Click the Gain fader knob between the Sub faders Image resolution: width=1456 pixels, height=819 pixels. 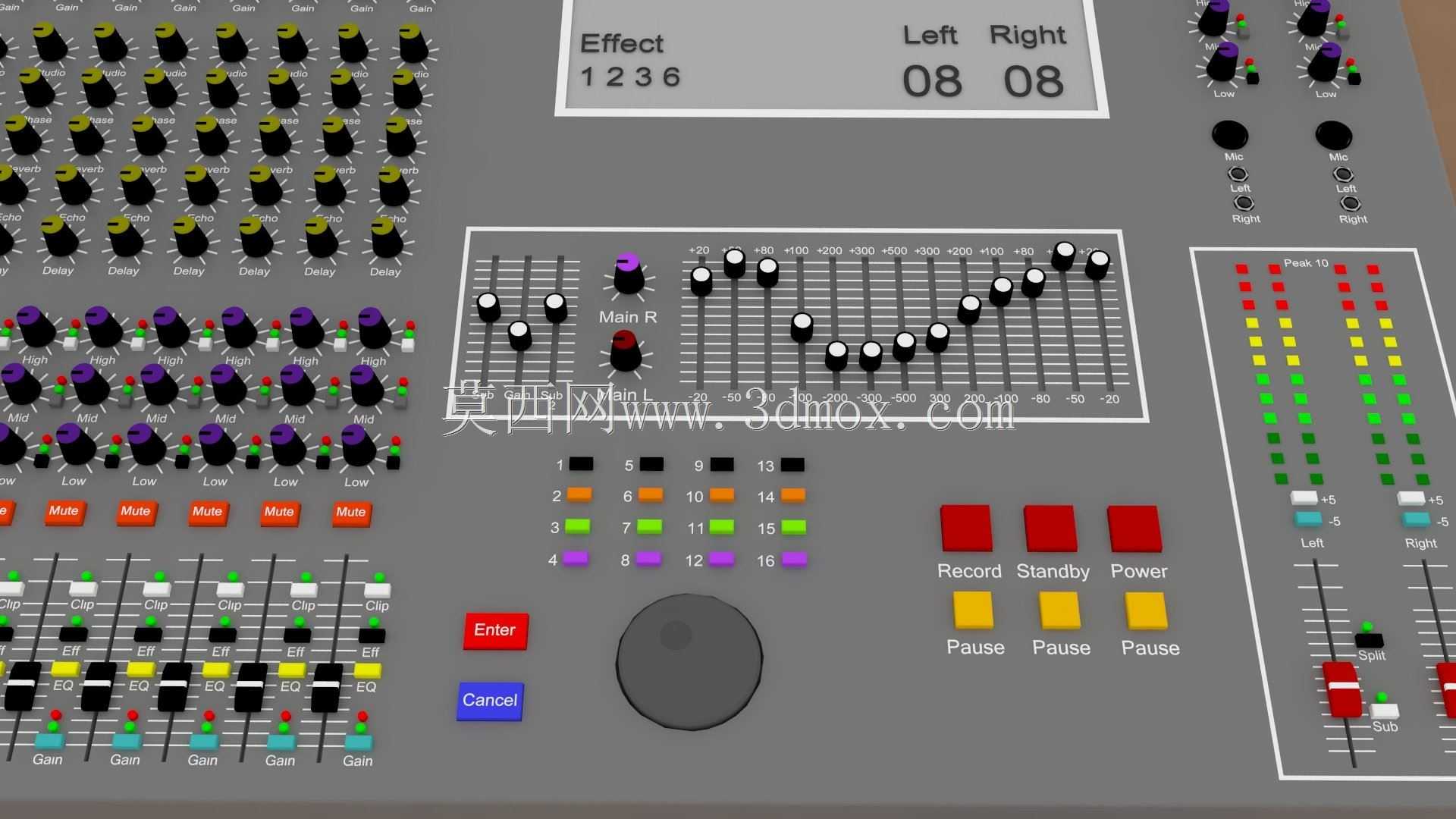pos(519,335)
